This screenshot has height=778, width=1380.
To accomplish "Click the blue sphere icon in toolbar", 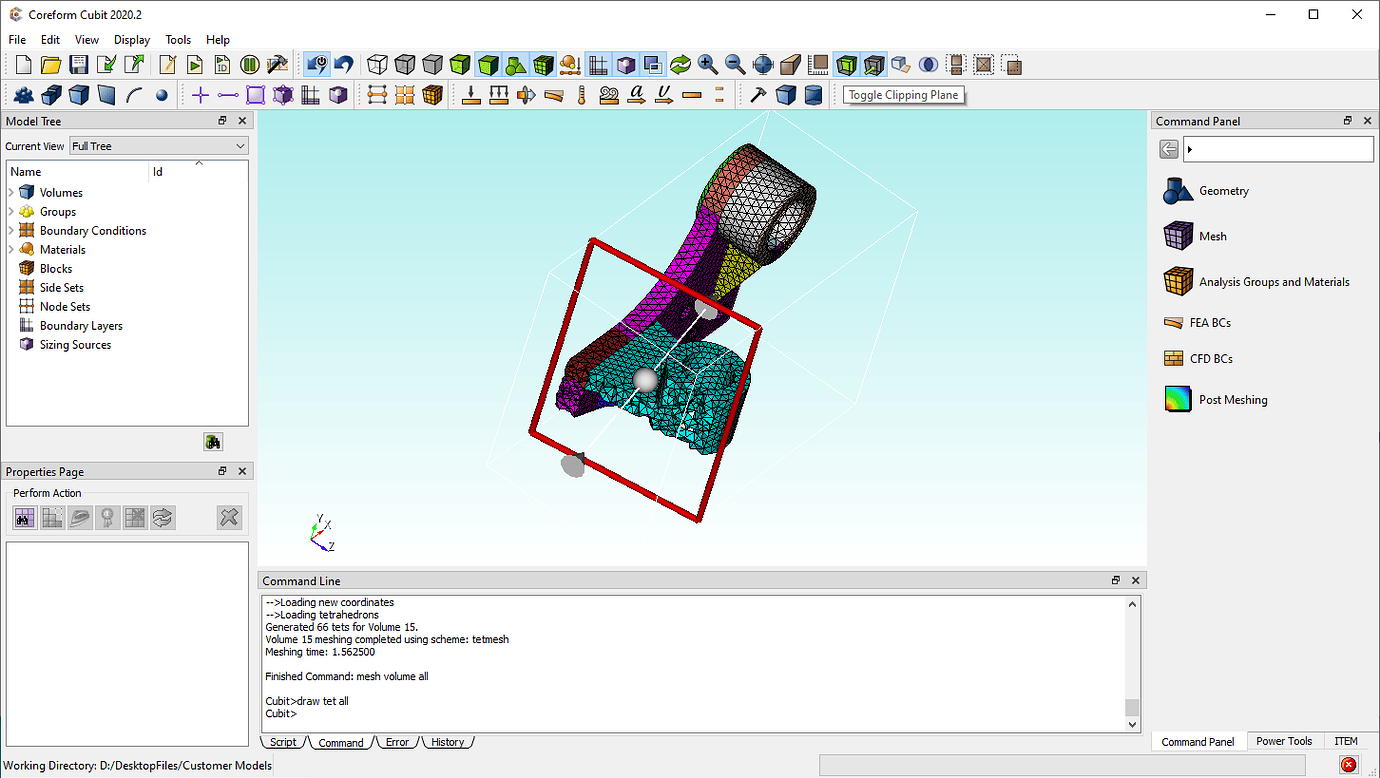I will (x=162, y=95).
